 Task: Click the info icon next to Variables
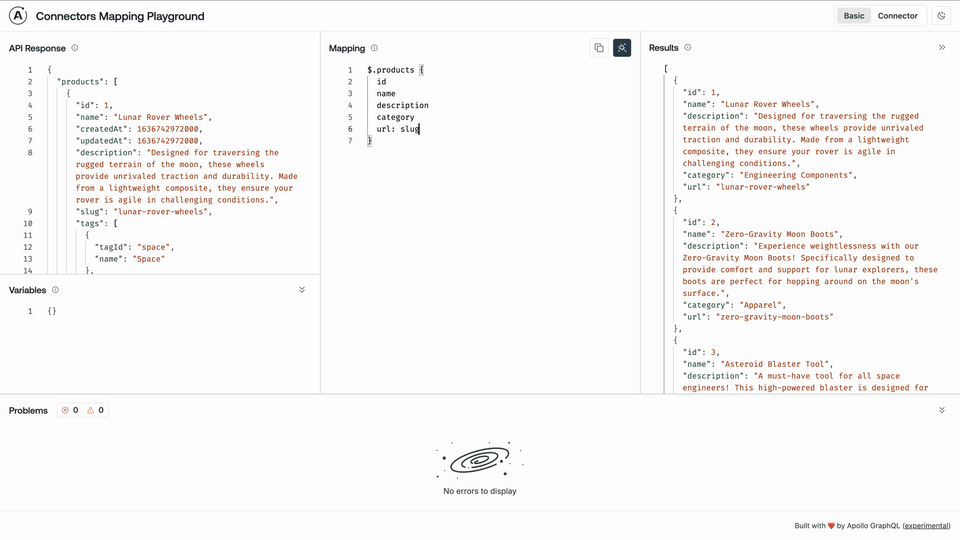[55, 290]
